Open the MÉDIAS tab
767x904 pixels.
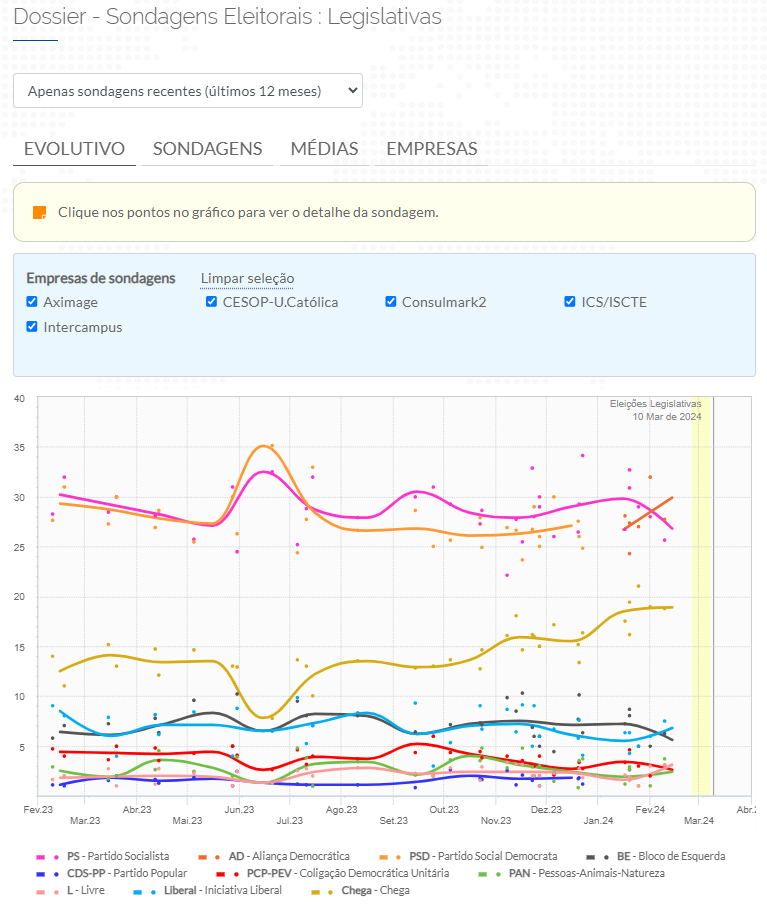point(324,149)
